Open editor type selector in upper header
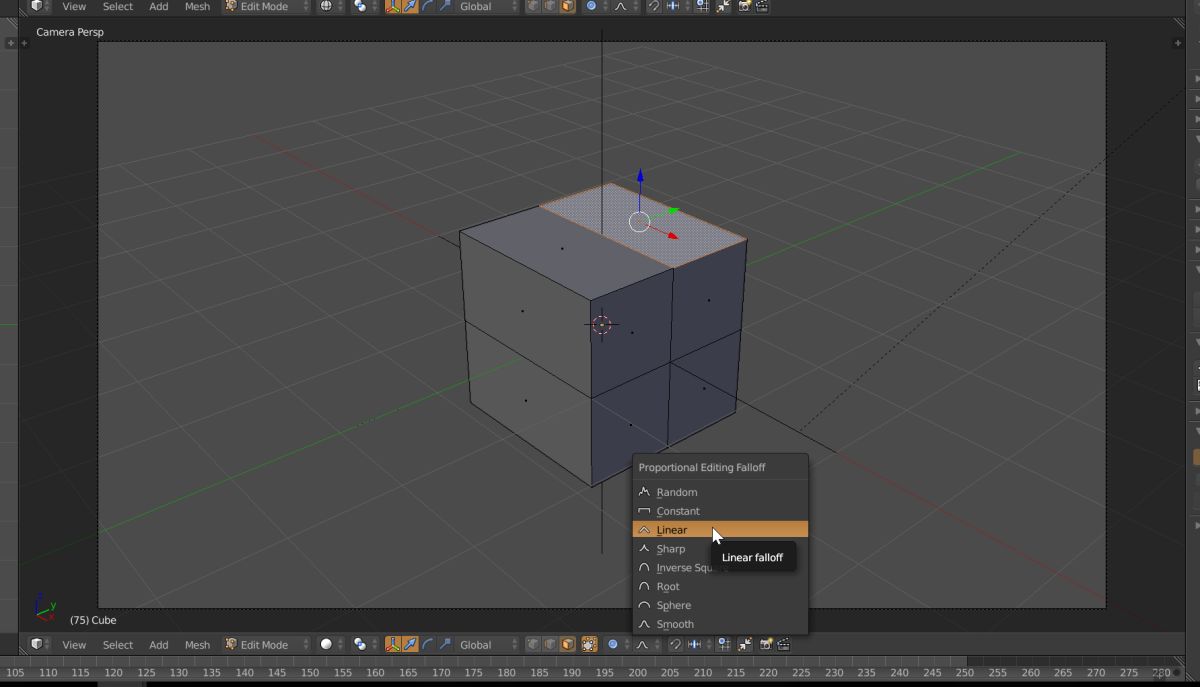Image resolution: width=1200 pixels, height=687 pixels. pyautogui.click(x=39, y=6)
